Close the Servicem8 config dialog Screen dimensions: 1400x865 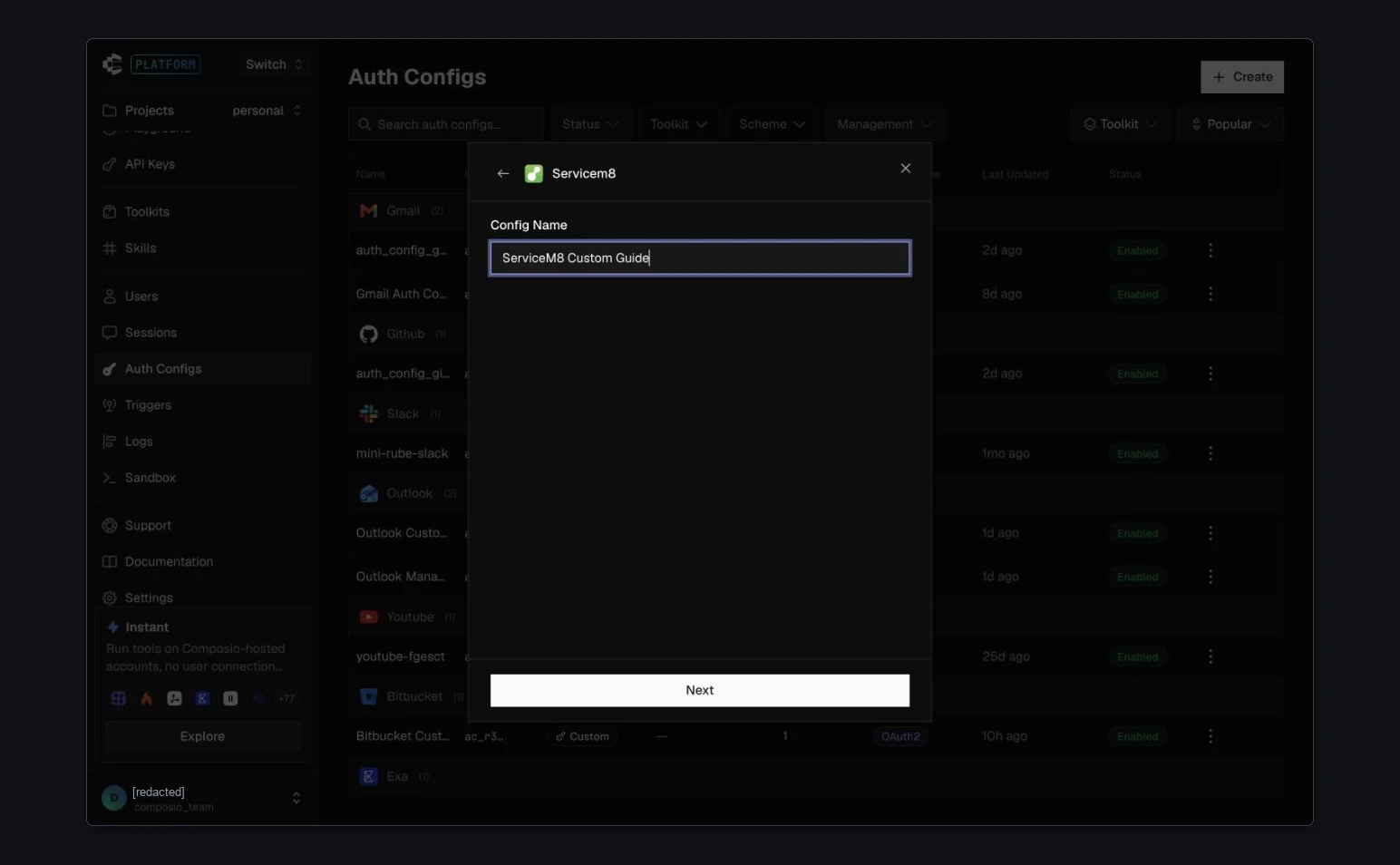point(905,168)
